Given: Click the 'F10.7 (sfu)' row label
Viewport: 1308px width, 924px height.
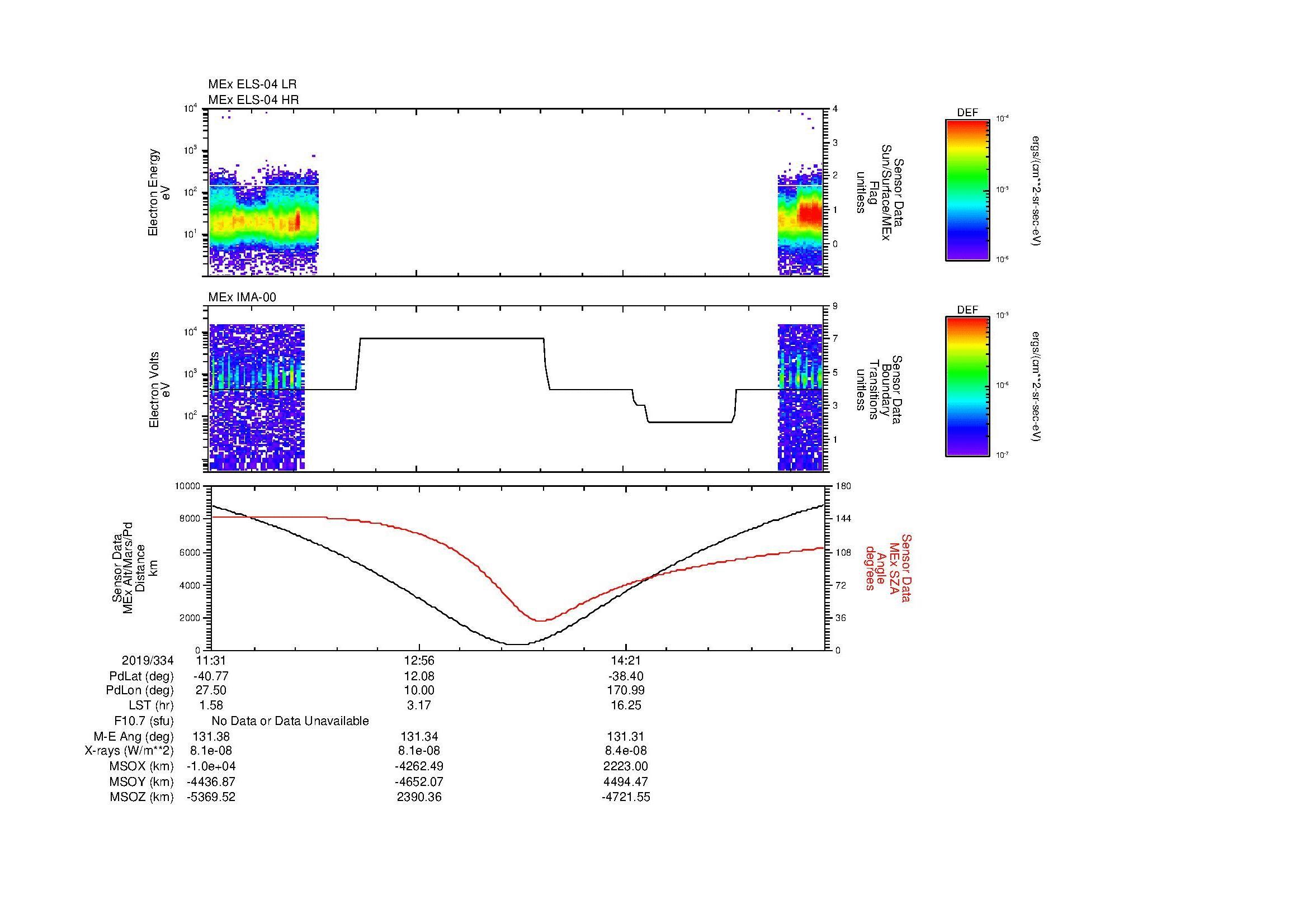Looking at the screenshot, I should coord(144,721).
